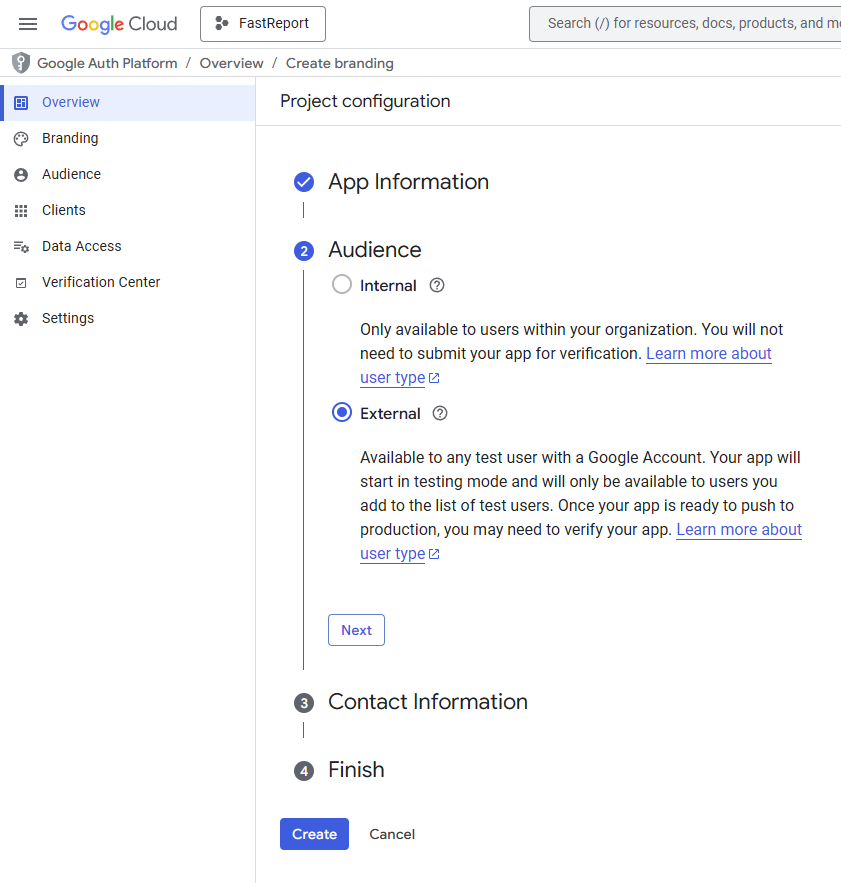Open the hamburger navigation menu
Screen dimensions: 841x883
coord(28,24)
